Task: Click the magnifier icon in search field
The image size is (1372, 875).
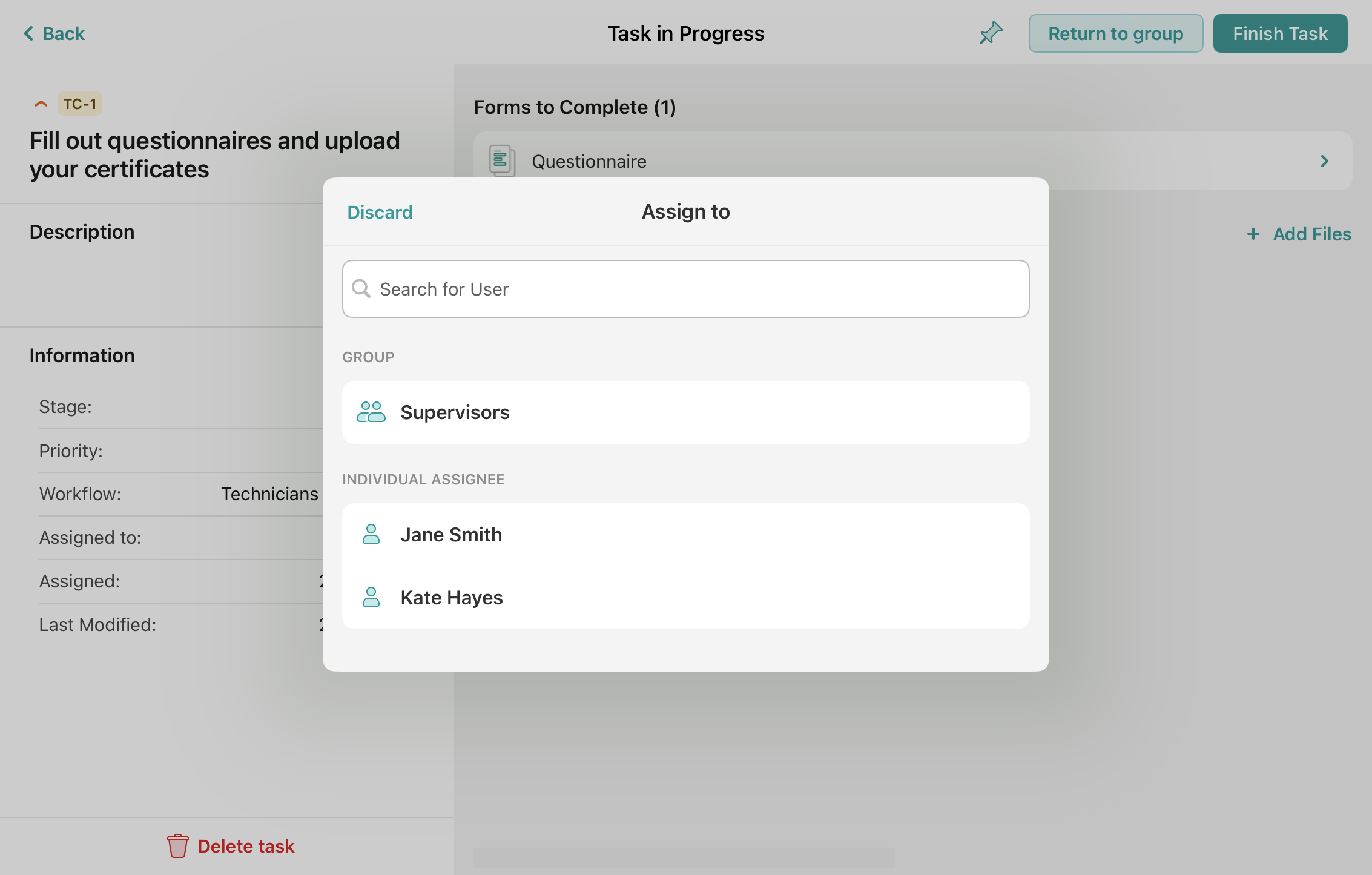Action: [x=361, y=289]
